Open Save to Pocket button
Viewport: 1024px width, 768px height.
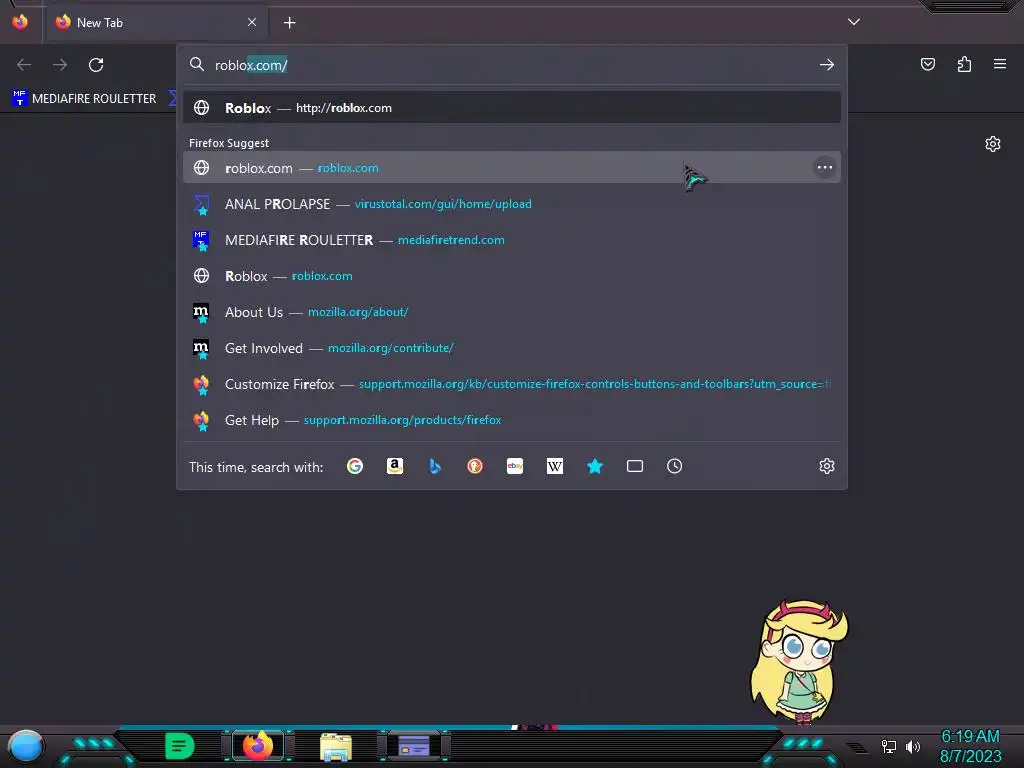[x=927, y=64]
